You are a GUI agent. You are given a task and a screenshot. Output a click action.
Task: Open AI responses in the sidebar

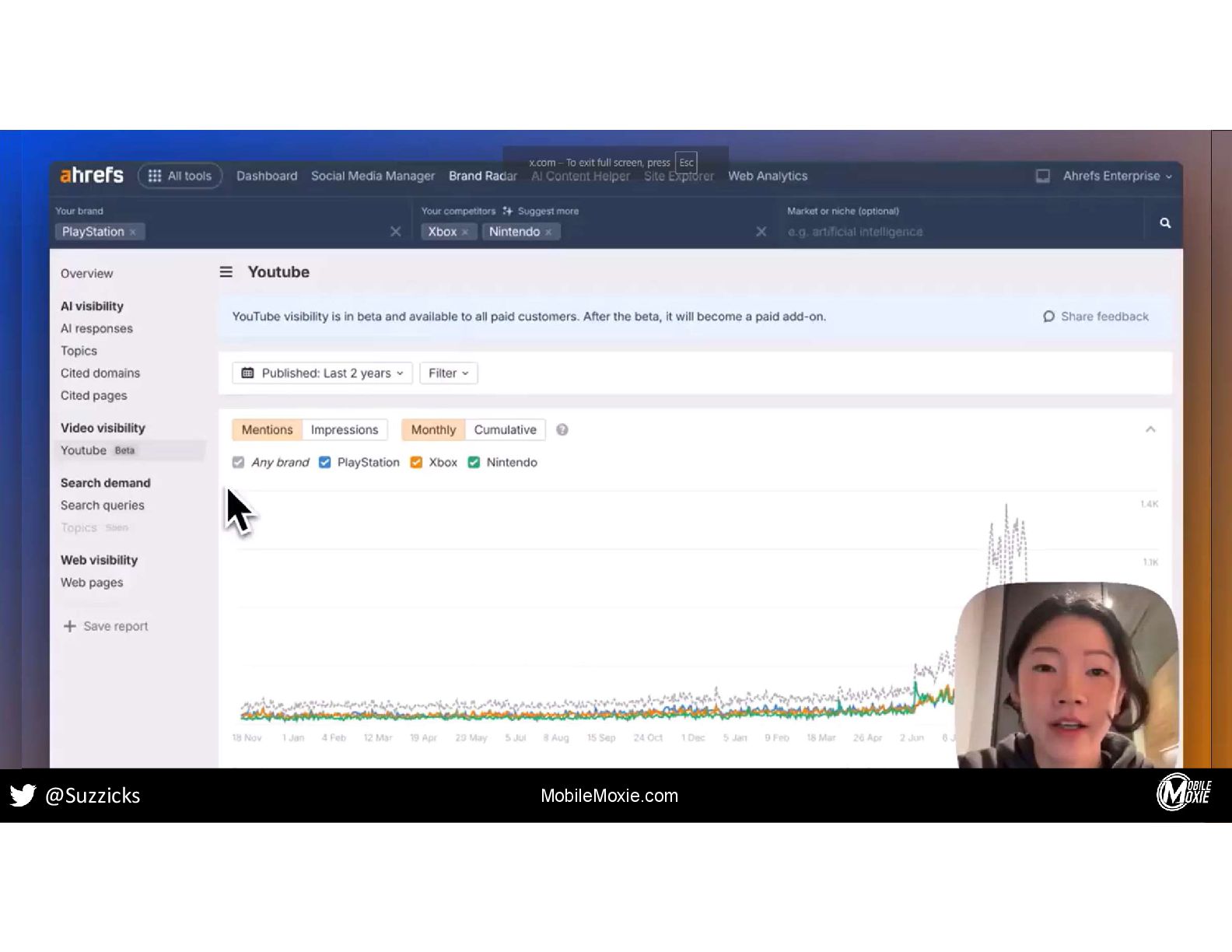coord(96,329)
